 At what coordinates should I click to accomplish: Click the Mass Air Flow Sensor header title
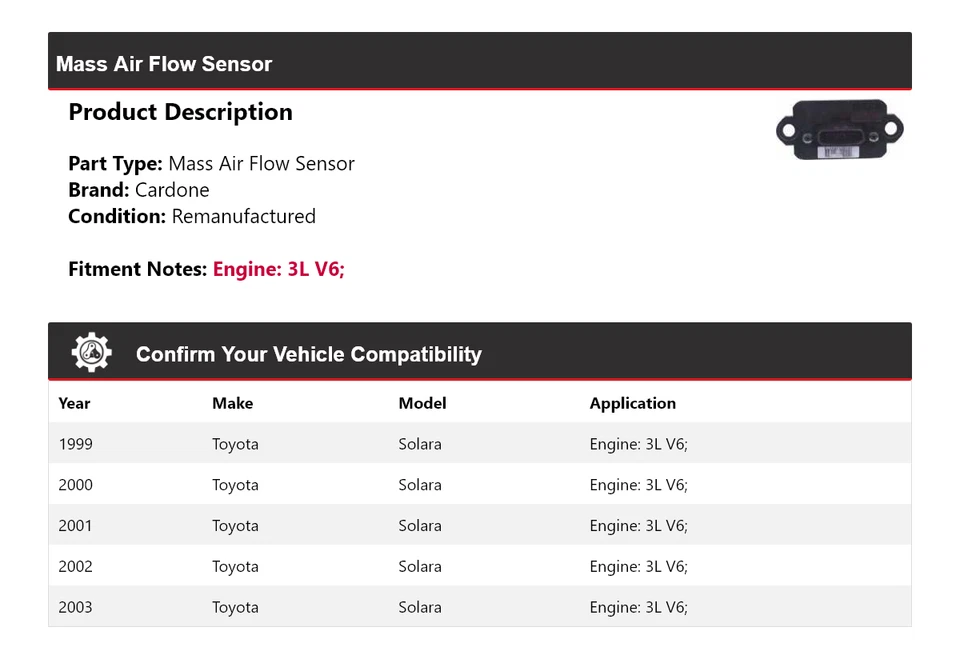pos(164,64)
